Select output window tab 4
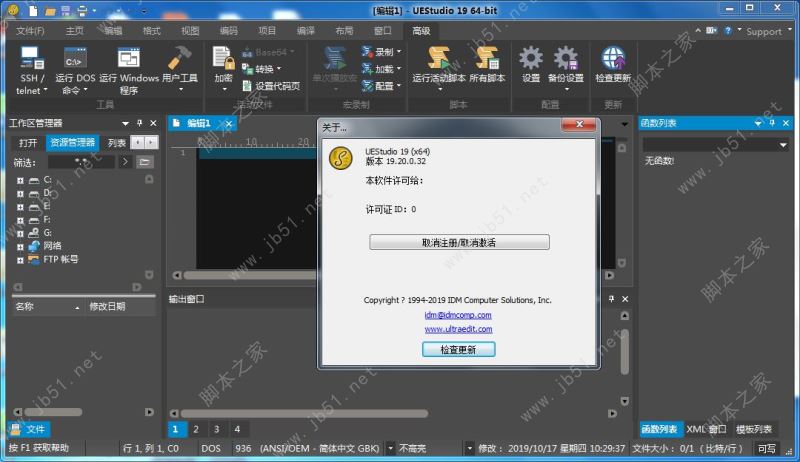The image size is (800, 462). (237, 429)
